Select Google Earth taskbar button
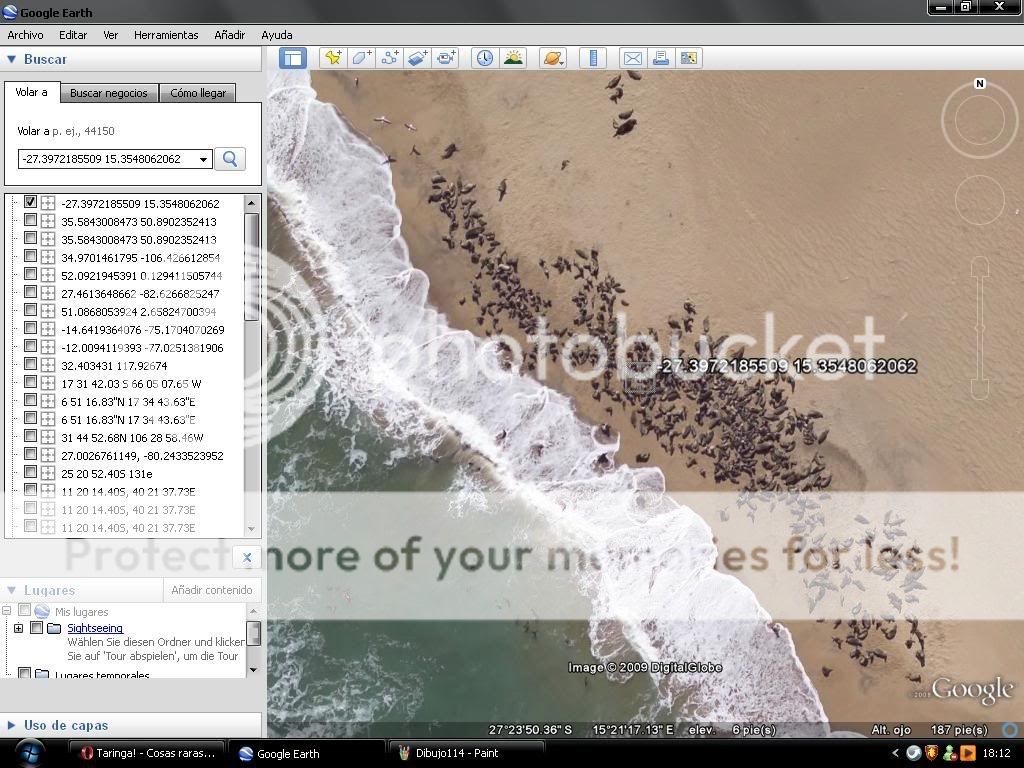This screenshot has width=1024, height=768. [308, 753]
